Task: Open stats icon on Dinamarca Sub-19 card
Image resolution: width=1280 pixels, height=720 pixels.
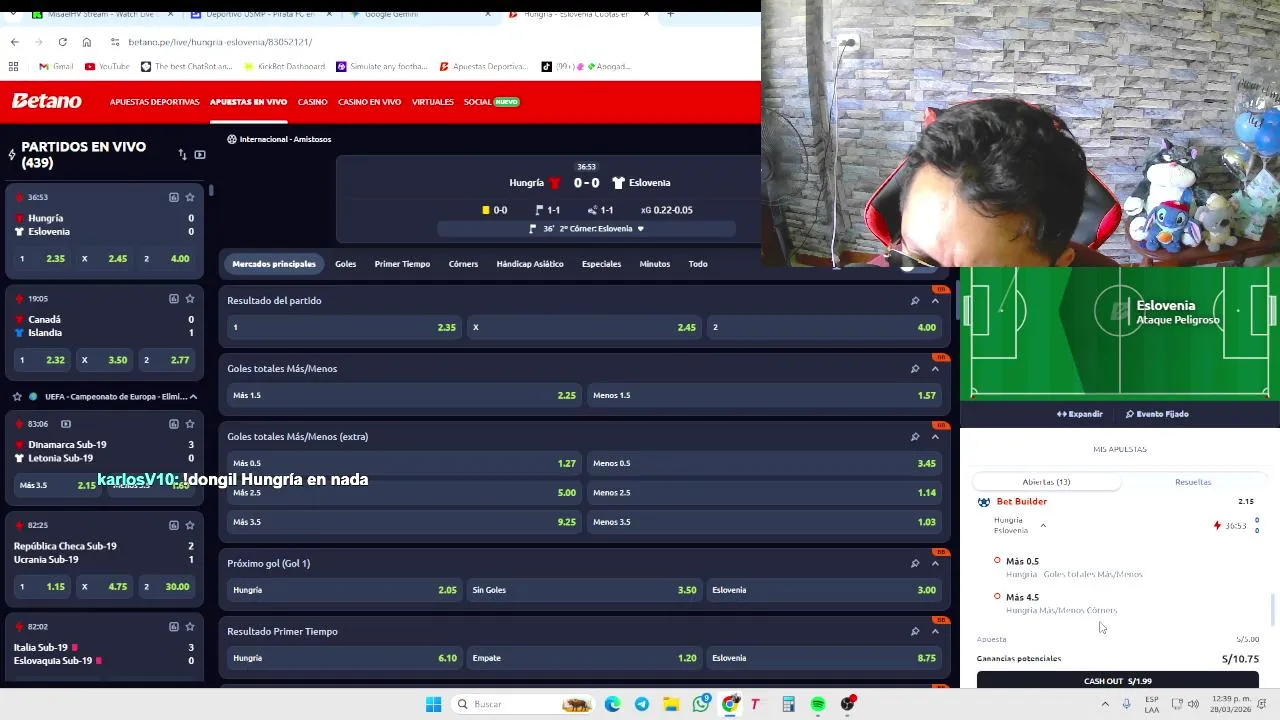Action: coord(173,424)
